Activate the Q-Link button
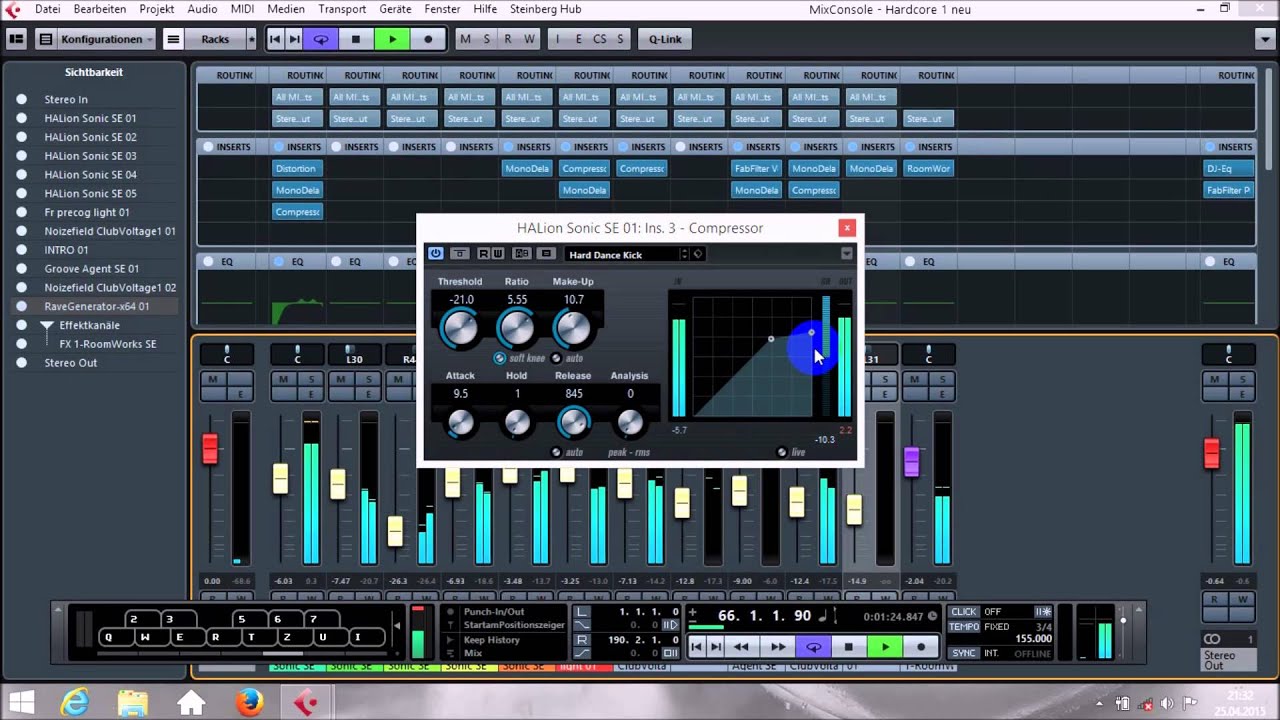This screenshot has width=1280, height=720. point(665,39)
